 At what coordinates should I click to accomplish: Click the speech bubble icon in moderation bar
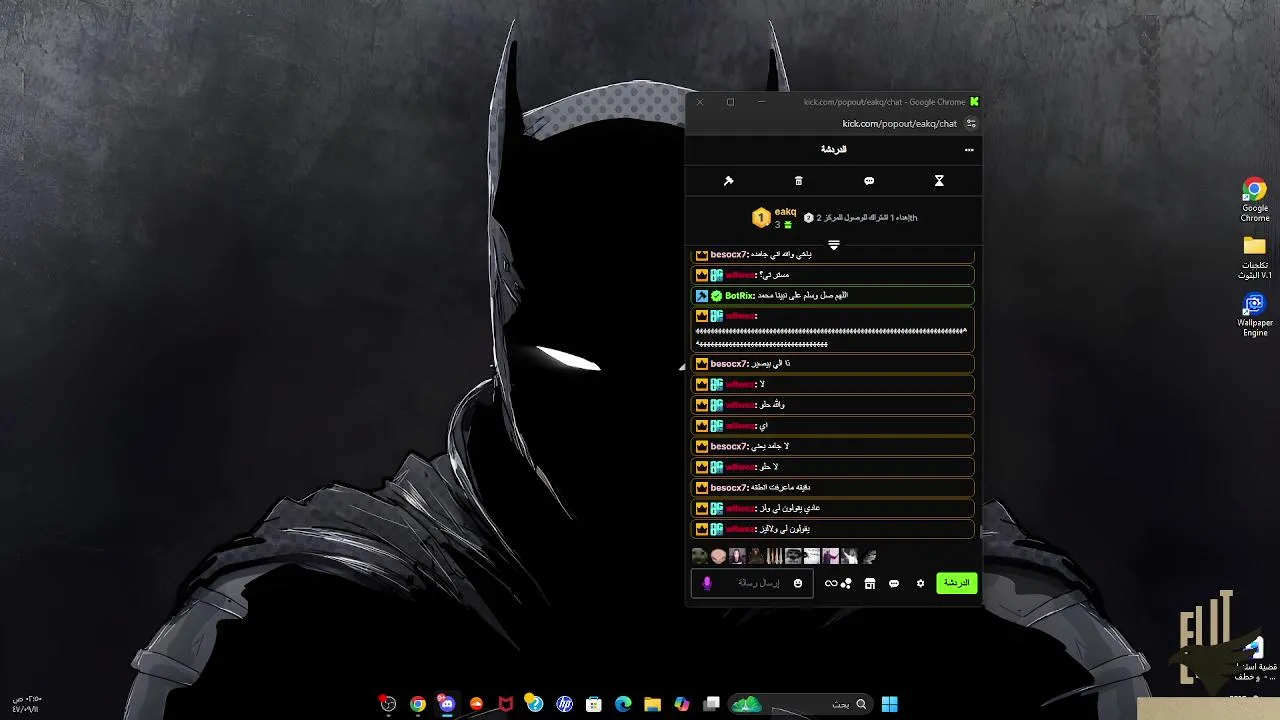869,181
